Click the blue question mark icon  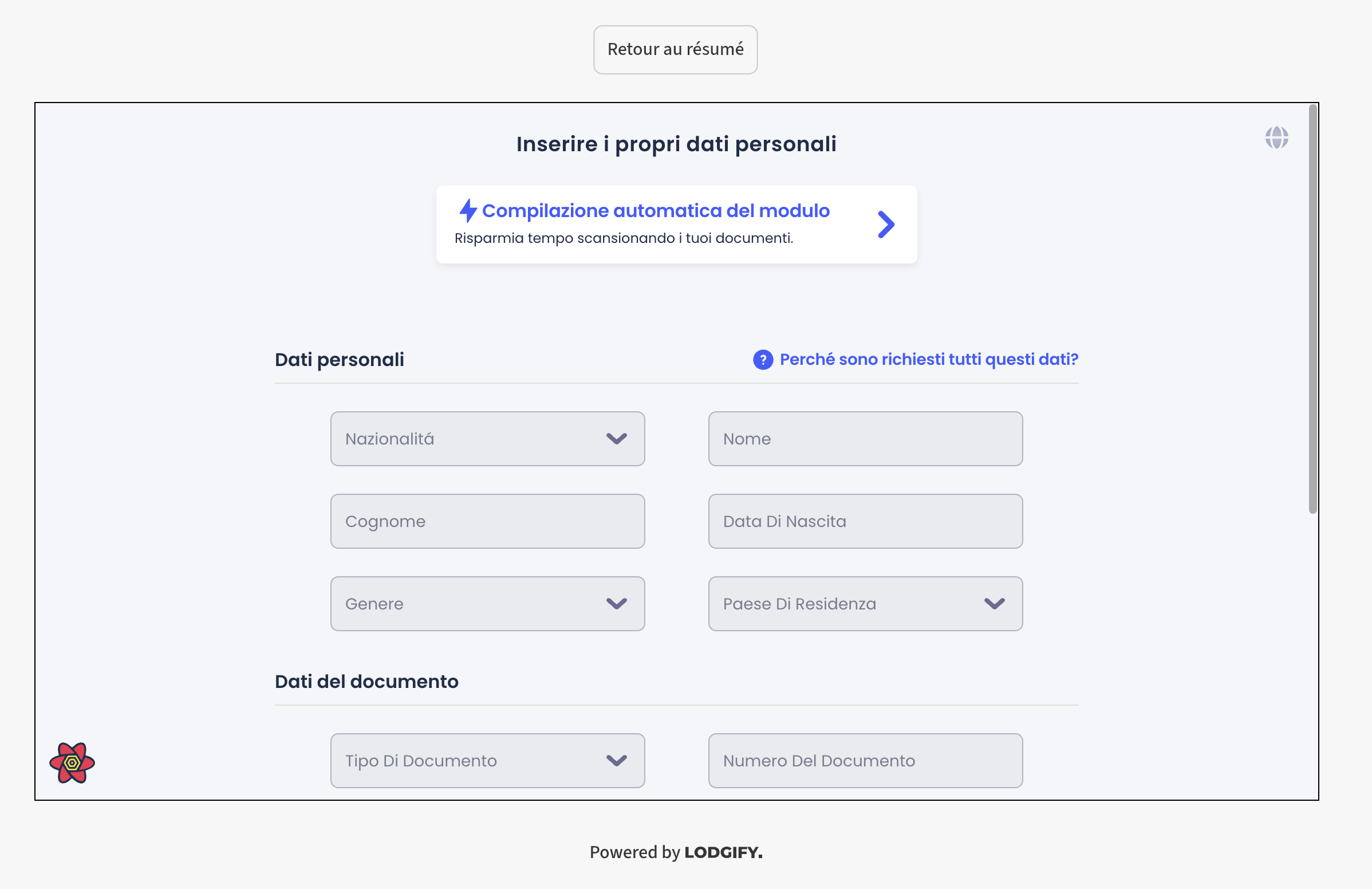763,360
